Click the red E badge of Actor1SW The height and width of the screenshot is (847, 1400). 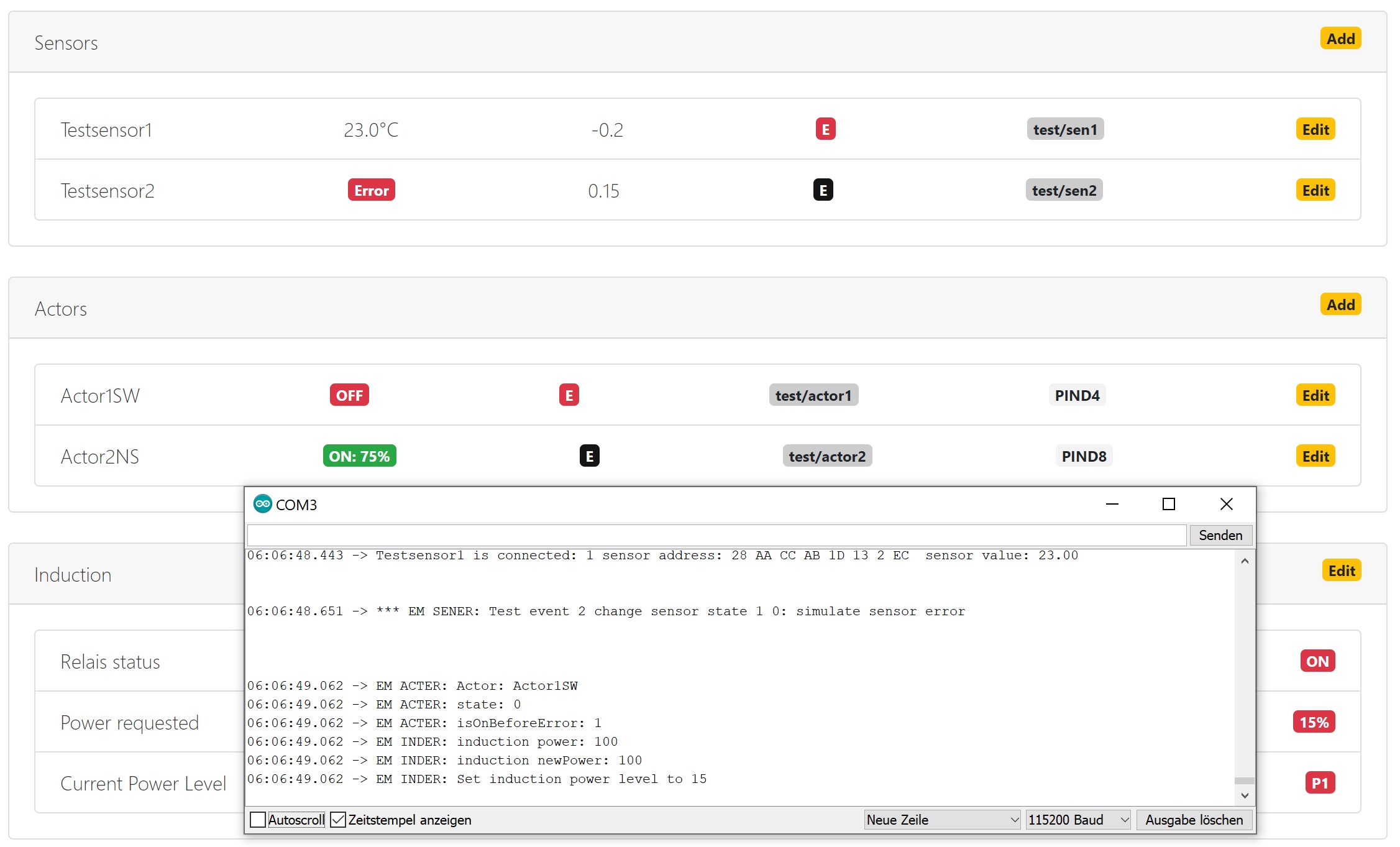pos(569,395)
